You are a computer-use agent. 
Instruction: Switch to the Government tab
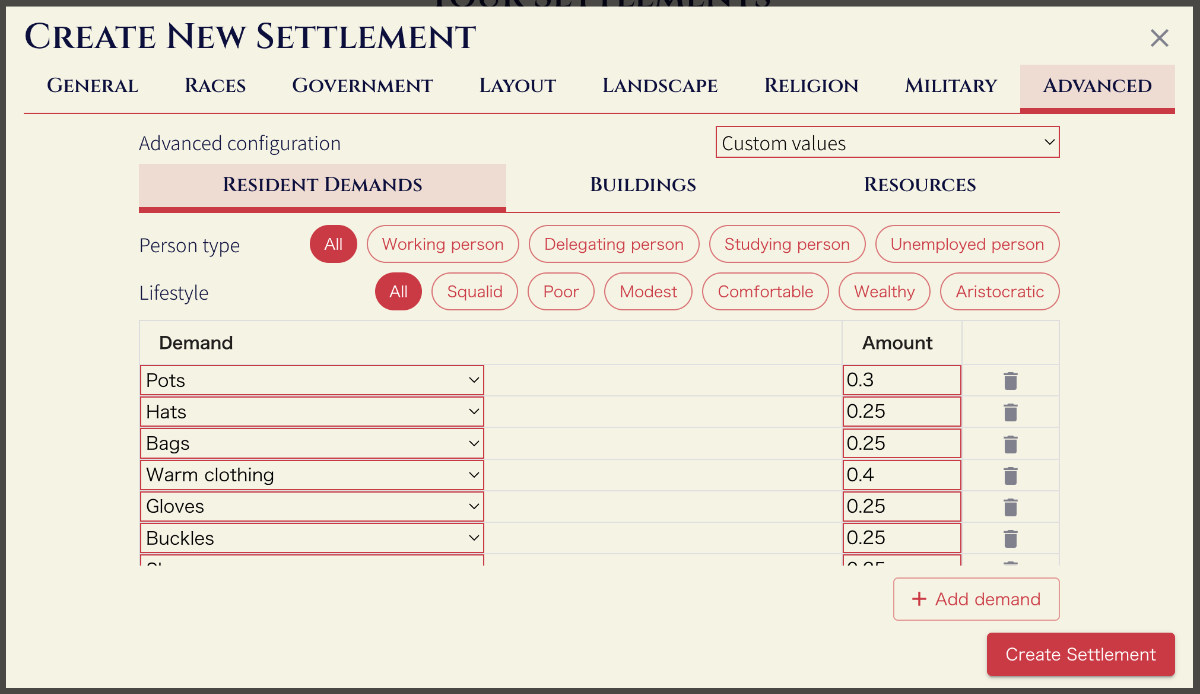(x=362, y=86)
